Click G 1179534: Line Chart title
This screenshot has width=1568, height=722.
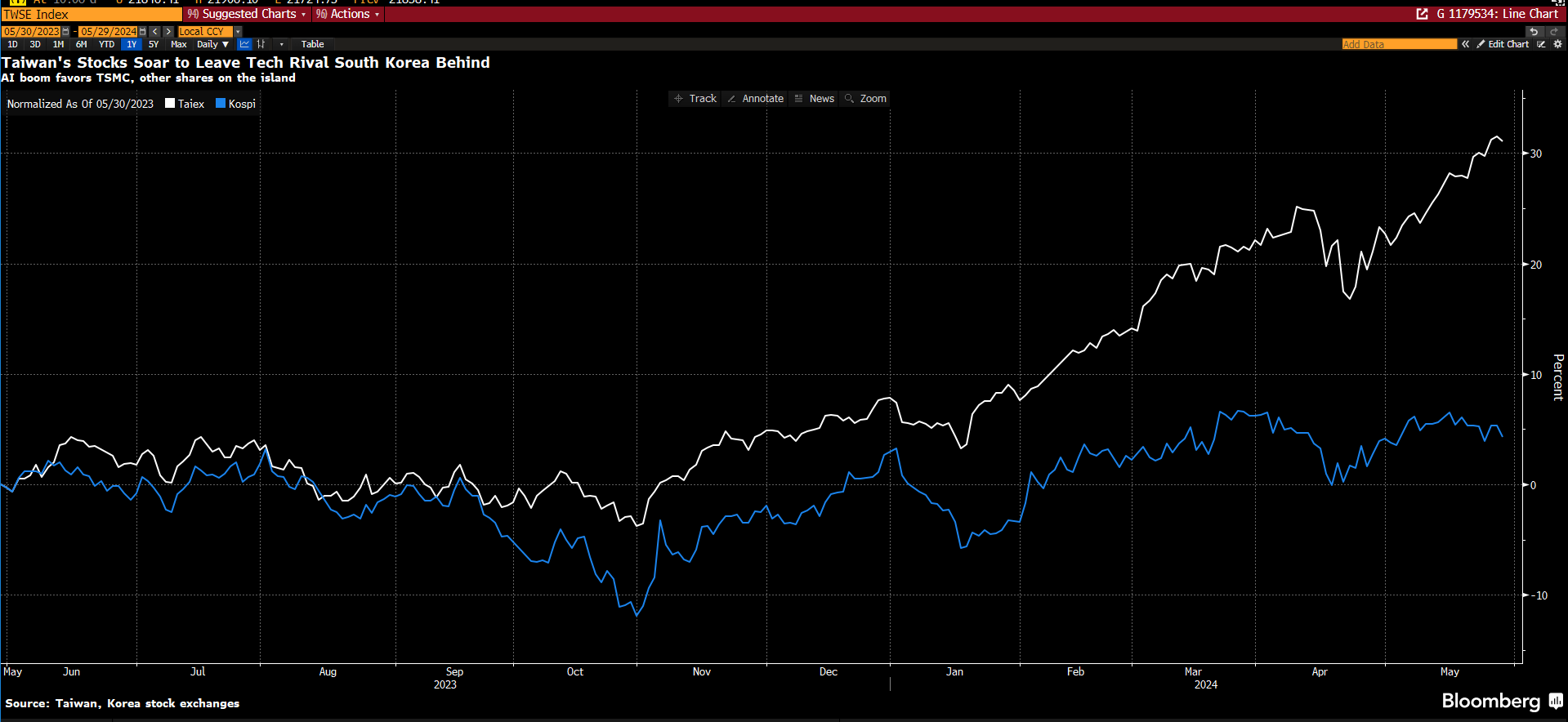(1497, 14)
